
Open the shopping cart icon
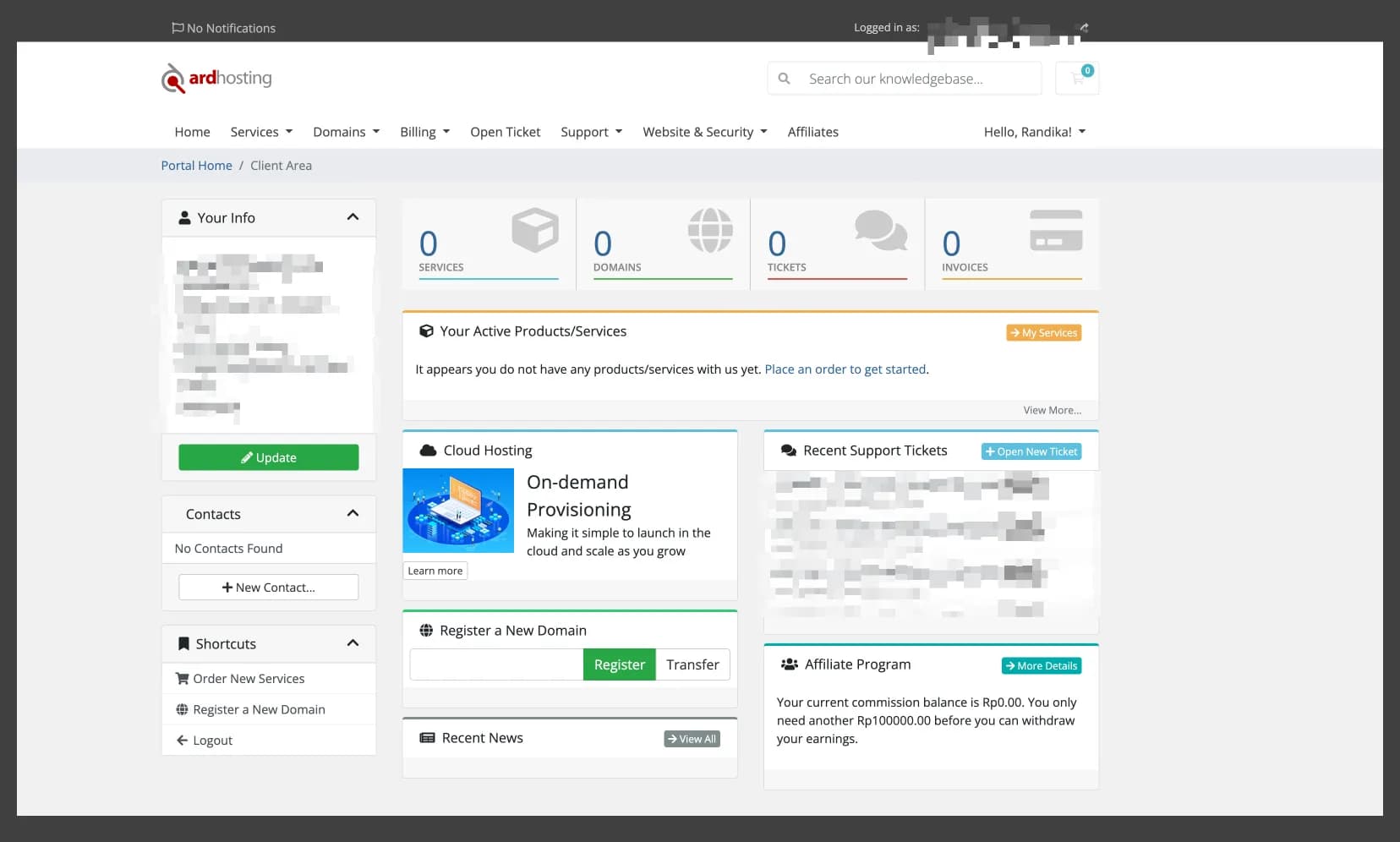[1077, 79]
